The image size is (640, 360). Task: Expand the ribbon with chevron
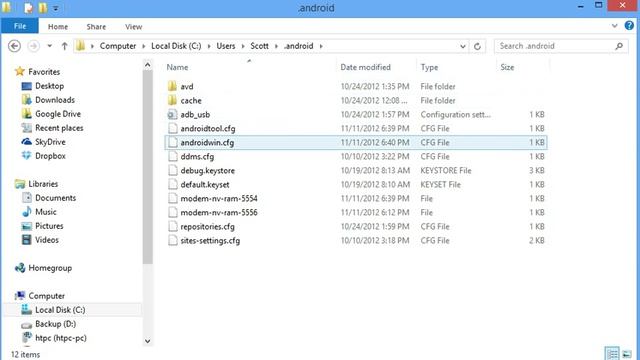tap(614, 26)
